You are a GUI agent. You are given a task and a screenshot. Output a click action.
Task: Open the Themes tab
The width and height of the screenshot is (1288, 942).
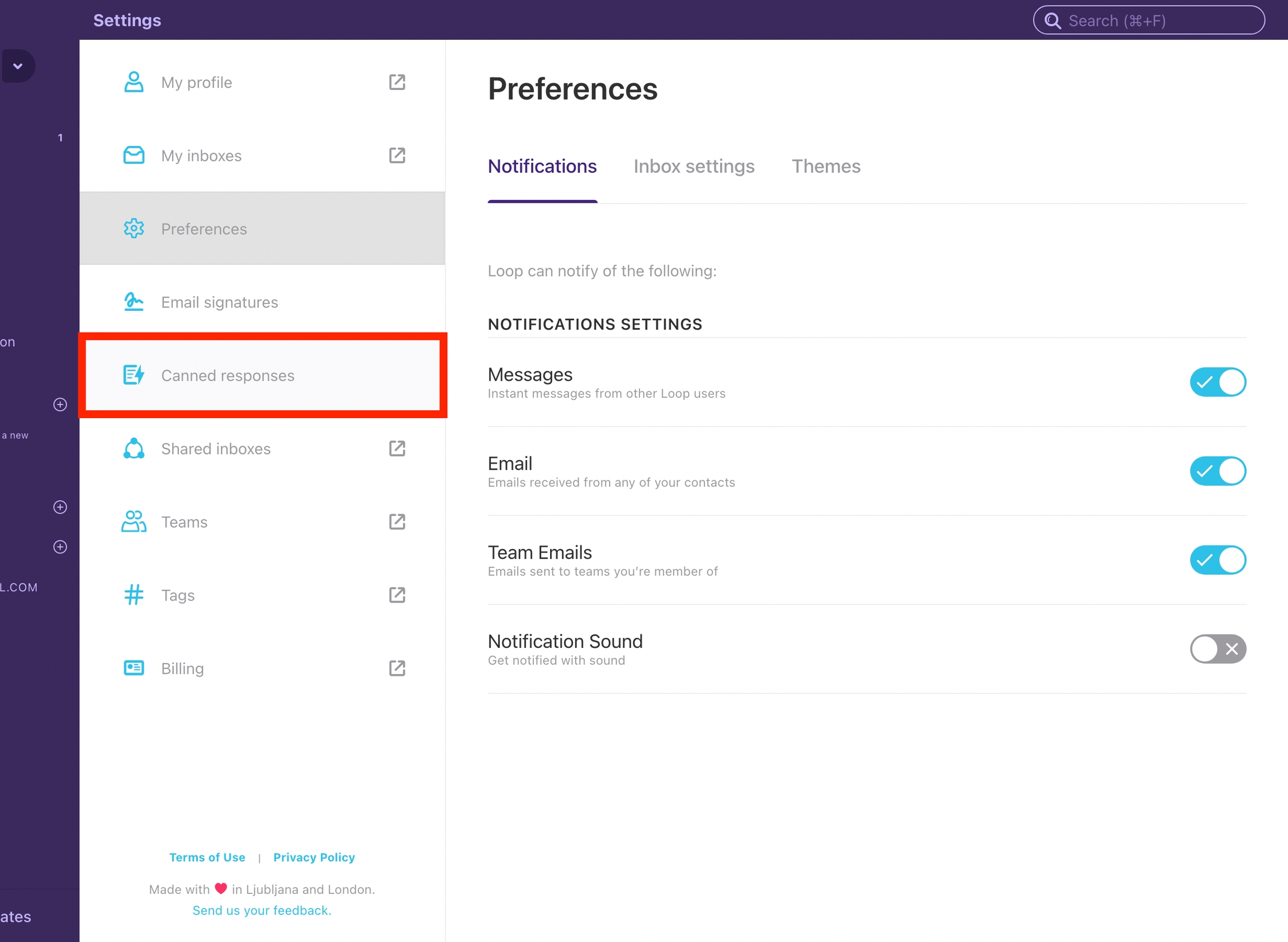pos(826,167)
